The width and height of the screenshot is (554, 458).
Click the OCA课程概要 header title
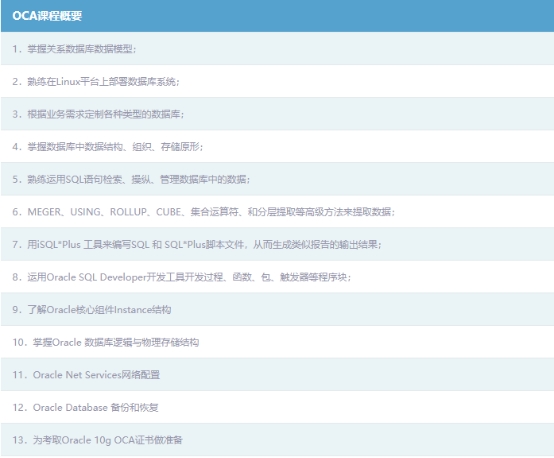(47, 16)
